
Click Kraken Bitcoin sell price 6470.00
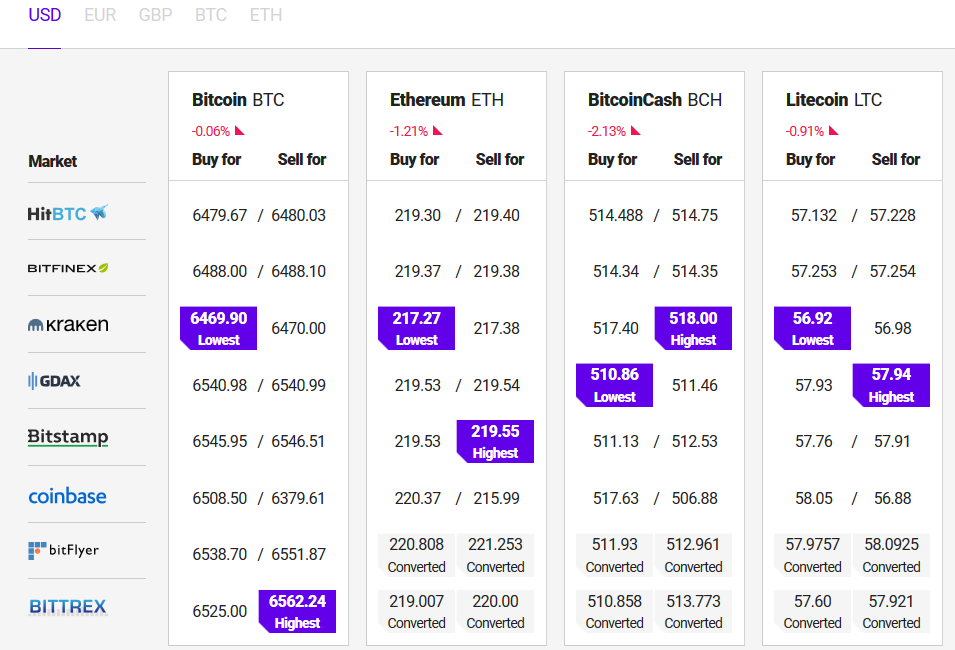click(x=298, y=328)
